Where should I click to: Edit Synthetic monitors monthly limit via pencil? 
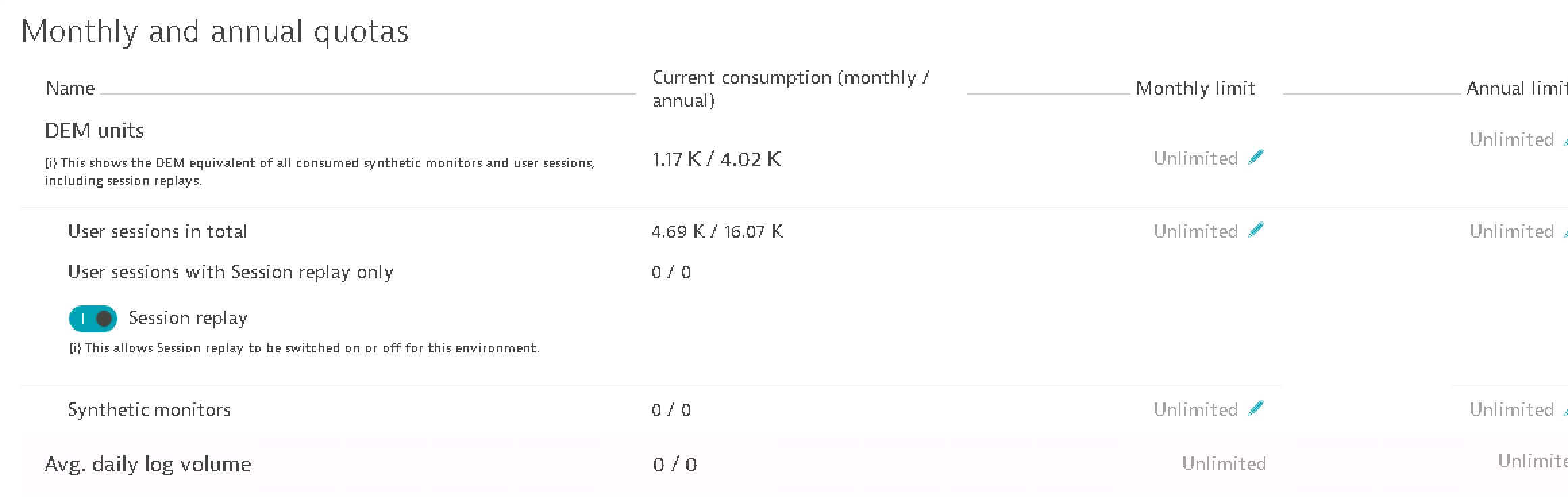[x=1256, y=409]
